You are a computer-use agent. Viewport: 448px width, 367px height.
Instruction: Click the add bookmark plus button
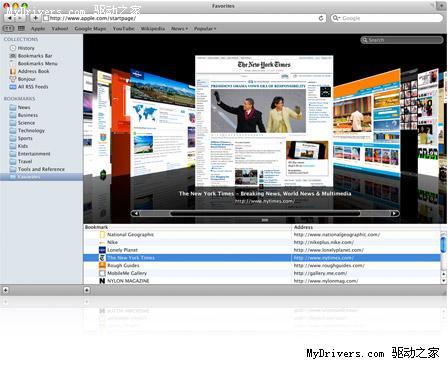(x=35, y=18)
